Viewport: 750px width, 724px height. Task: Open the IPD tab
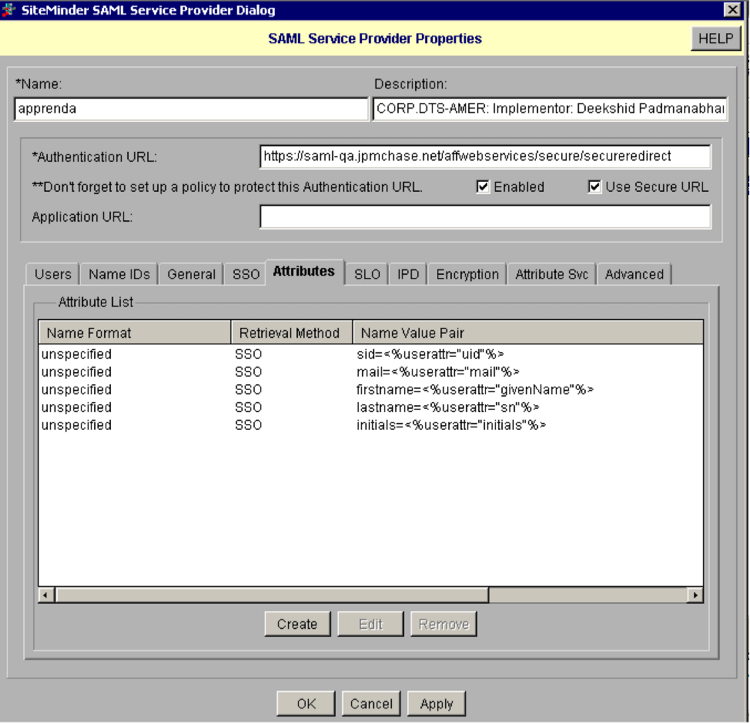408,274
